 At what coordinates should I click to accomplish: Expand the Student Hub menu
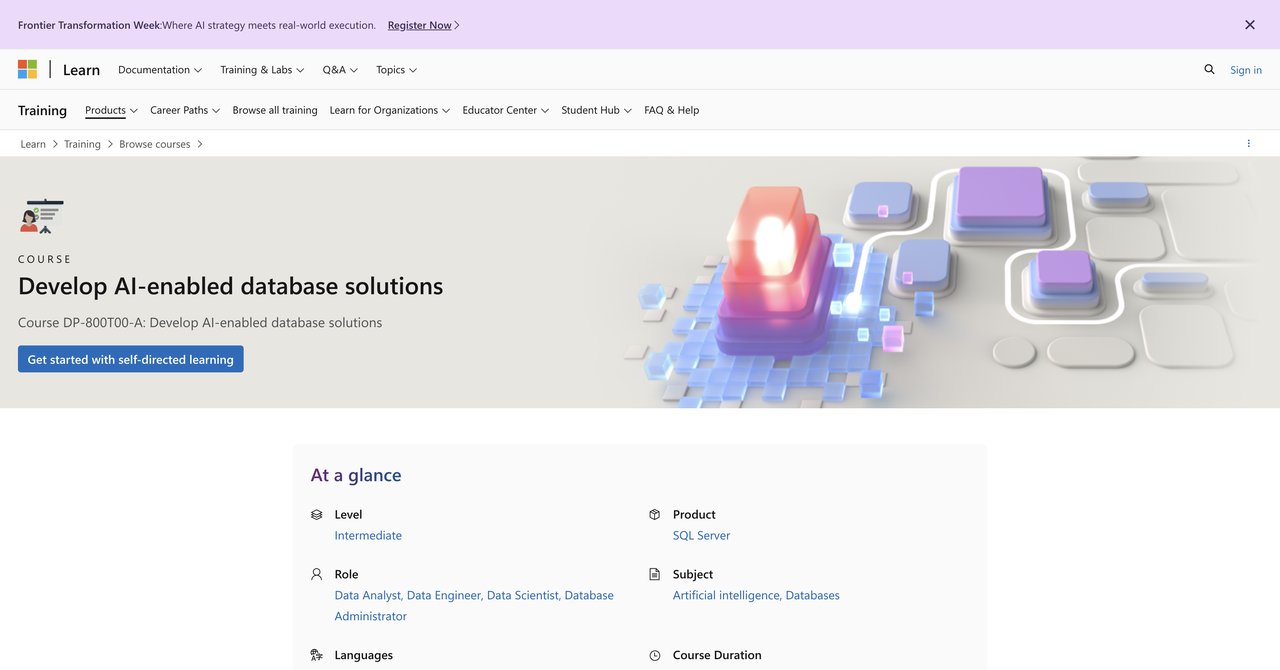coord(597,110)
